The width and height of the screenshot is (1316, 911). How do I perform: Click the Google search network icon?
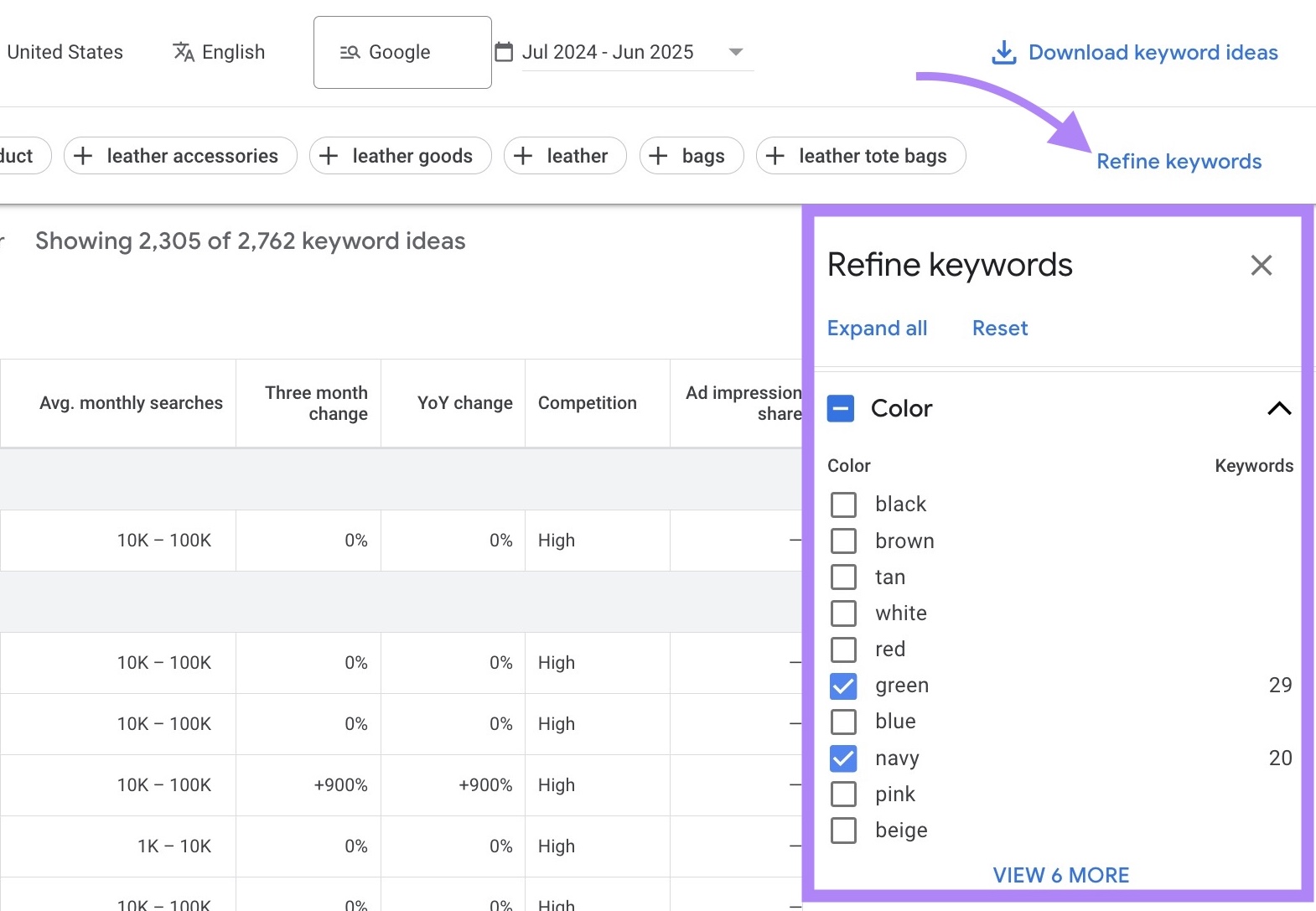(350, 52)
